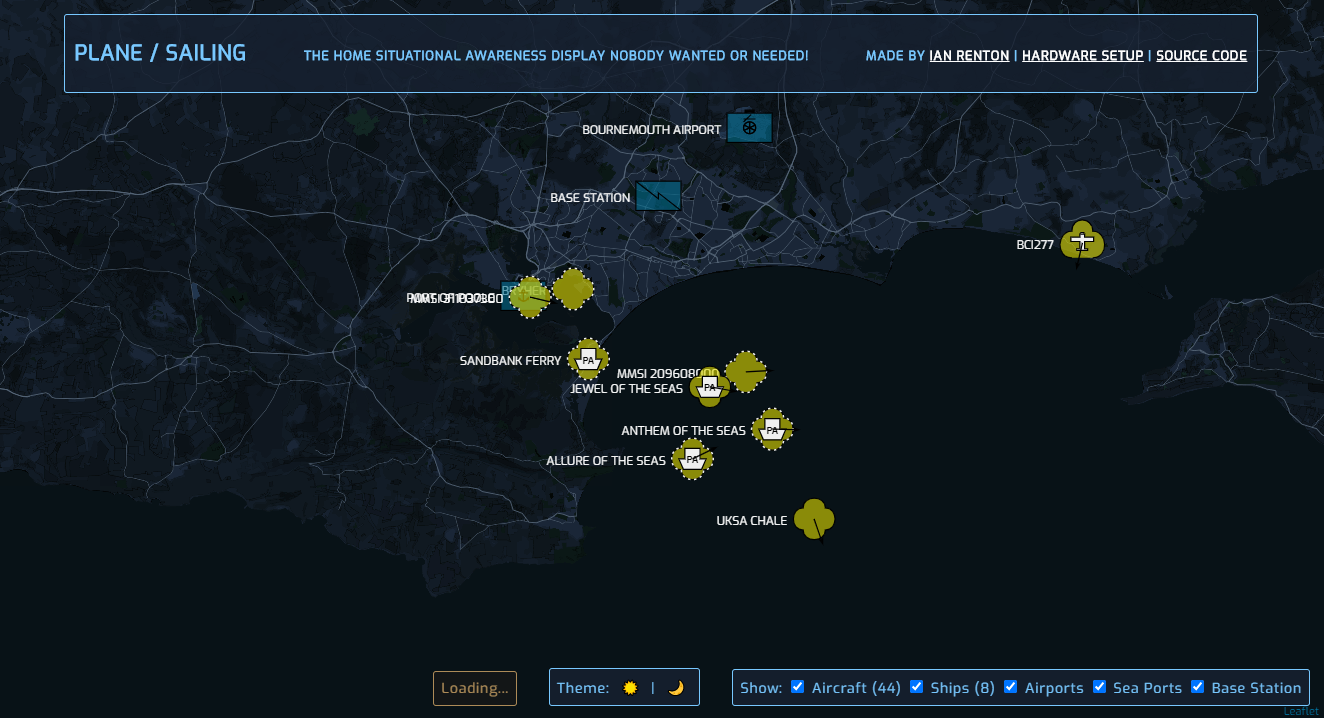Switch to the dark theme moon icon
Viewport: 1324px width, 718px height.
pos(676,688)
